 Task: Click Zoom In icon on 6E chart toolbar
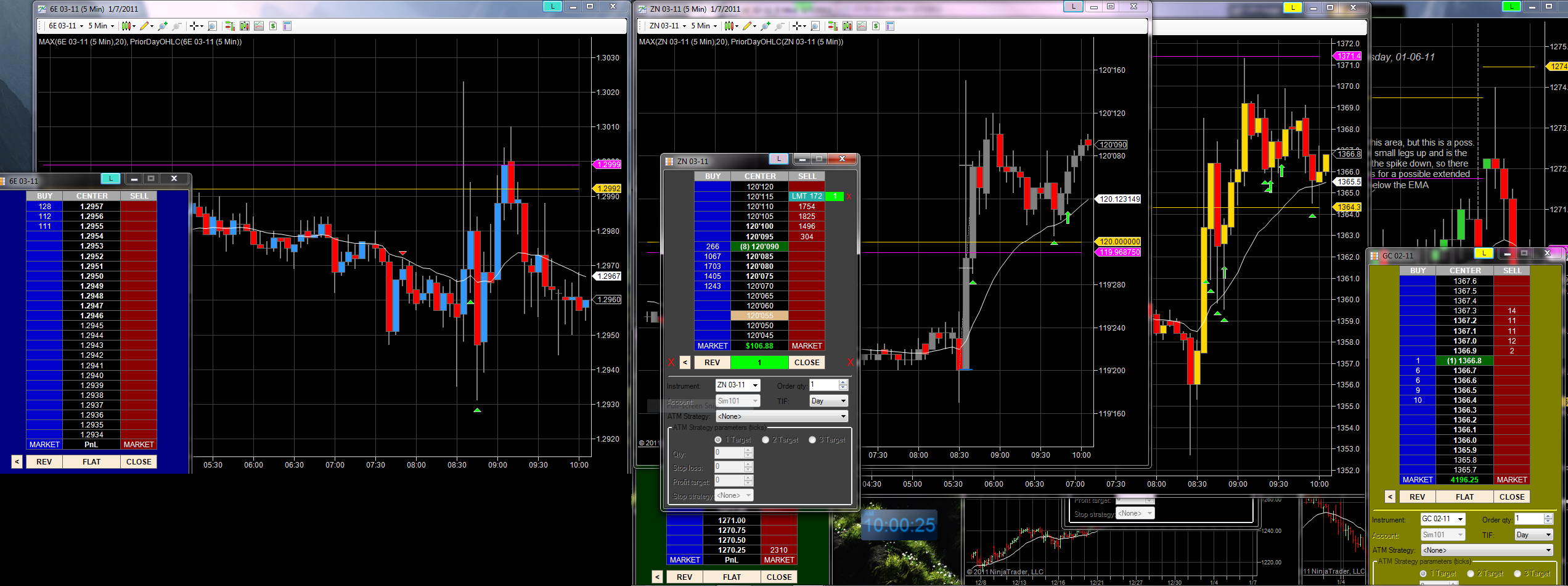coord(163,26)
